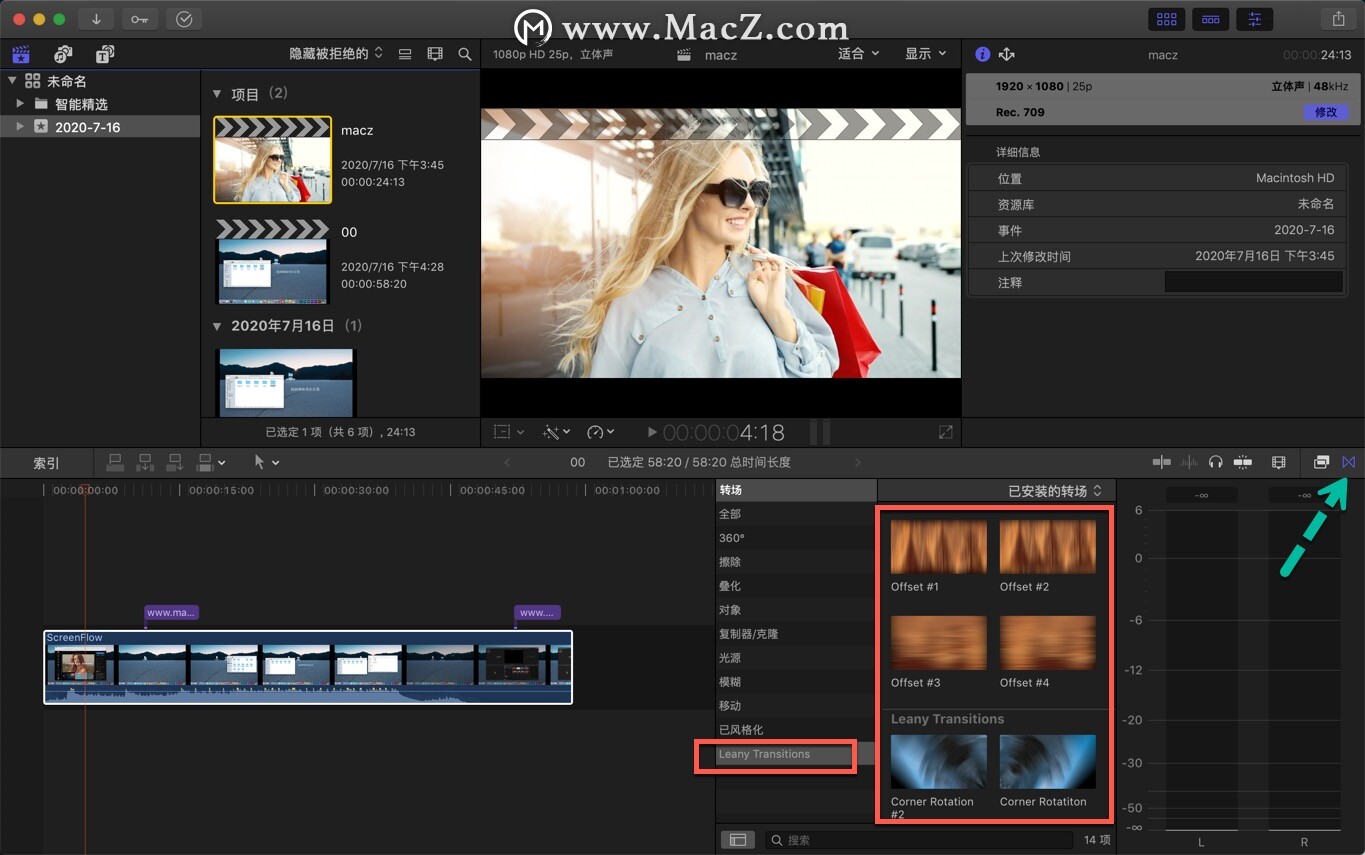The width and height of the screenshot is (1365, 855).
Task: Click the 注释 notes field
Action: tap(1253, 283)
